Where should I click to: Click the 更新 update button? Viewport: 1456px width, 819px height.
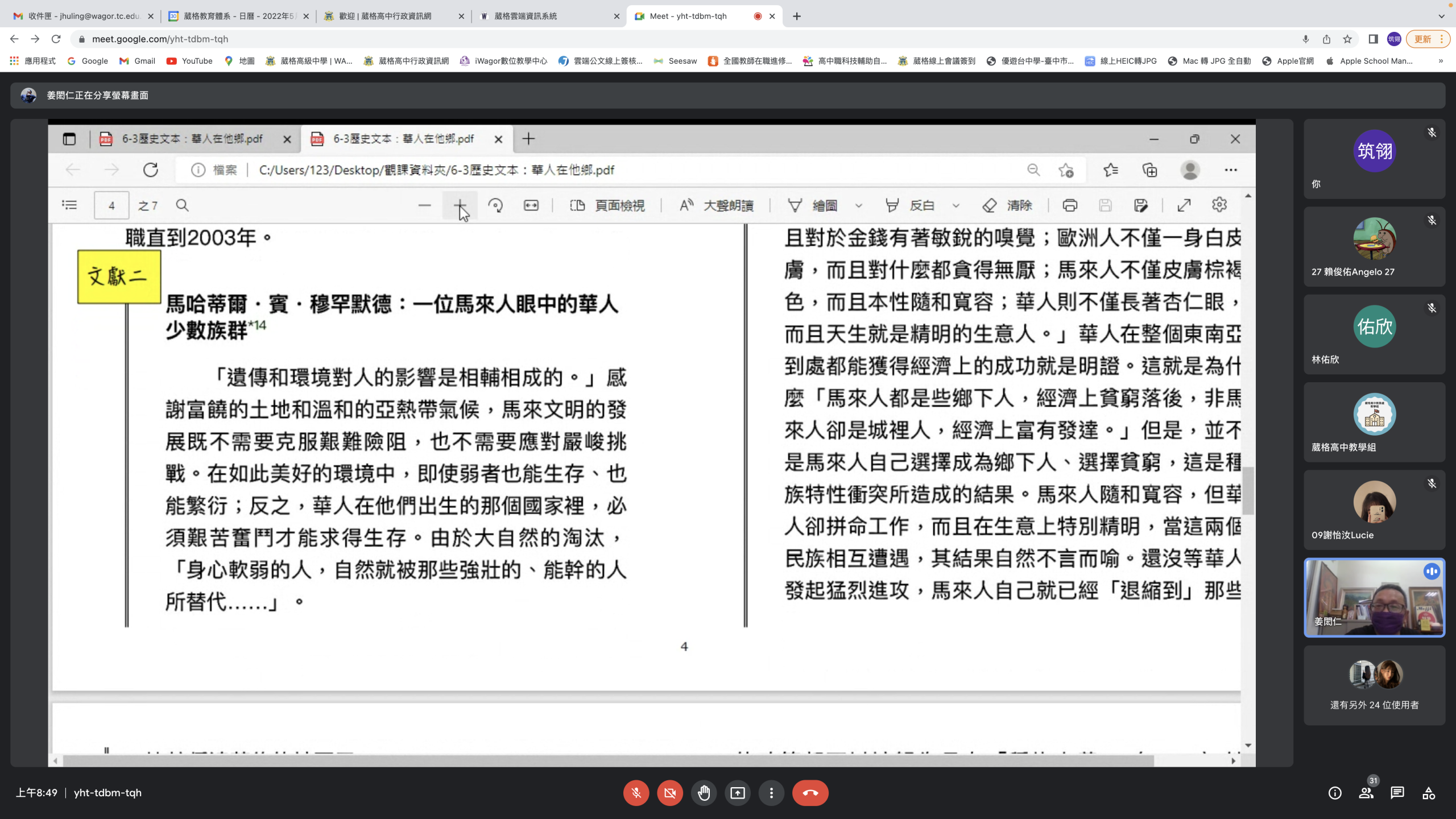1422,39
